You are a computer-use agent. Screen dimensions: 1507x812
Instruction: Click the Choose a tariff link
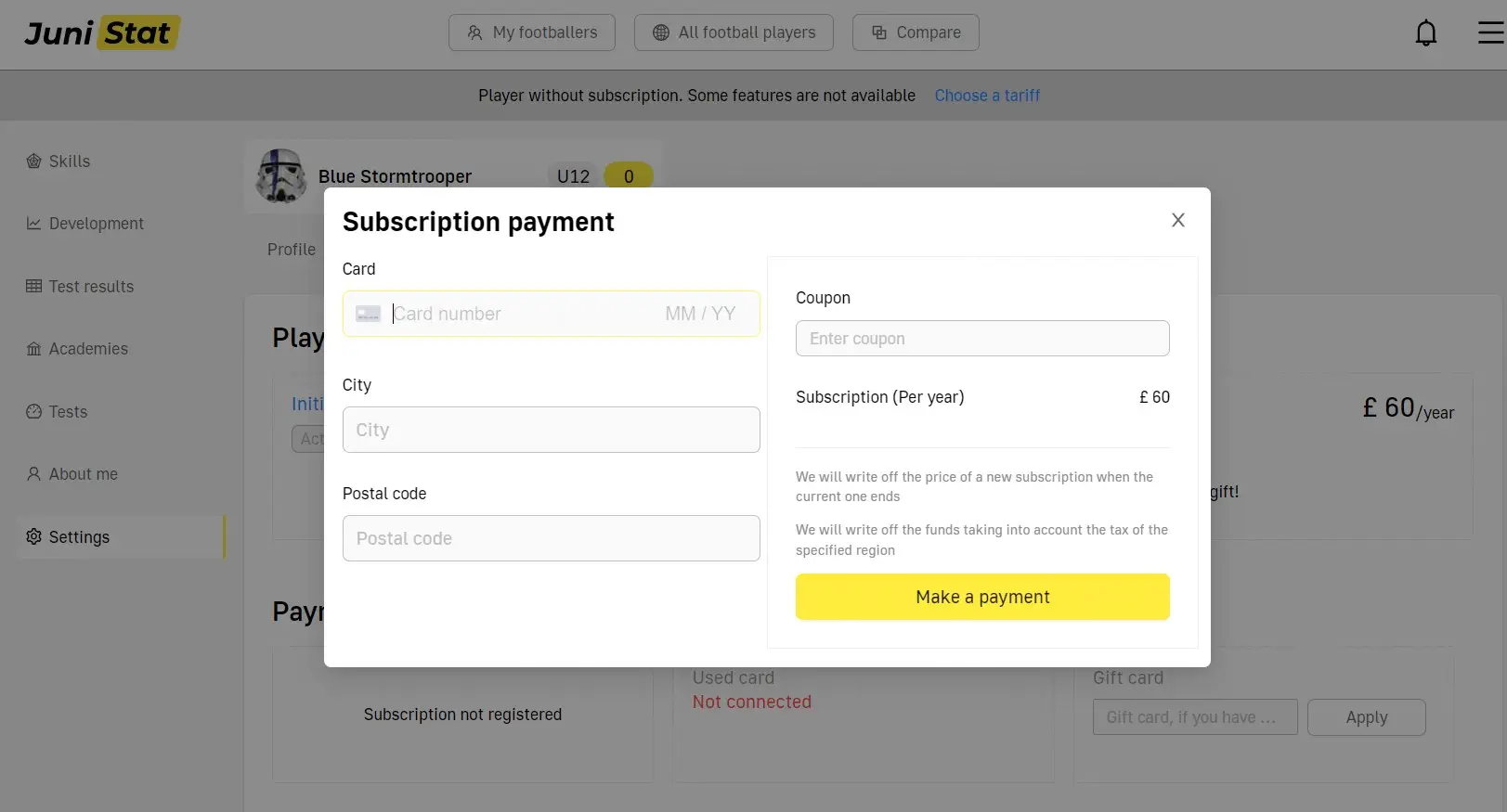tap(987, 96)
